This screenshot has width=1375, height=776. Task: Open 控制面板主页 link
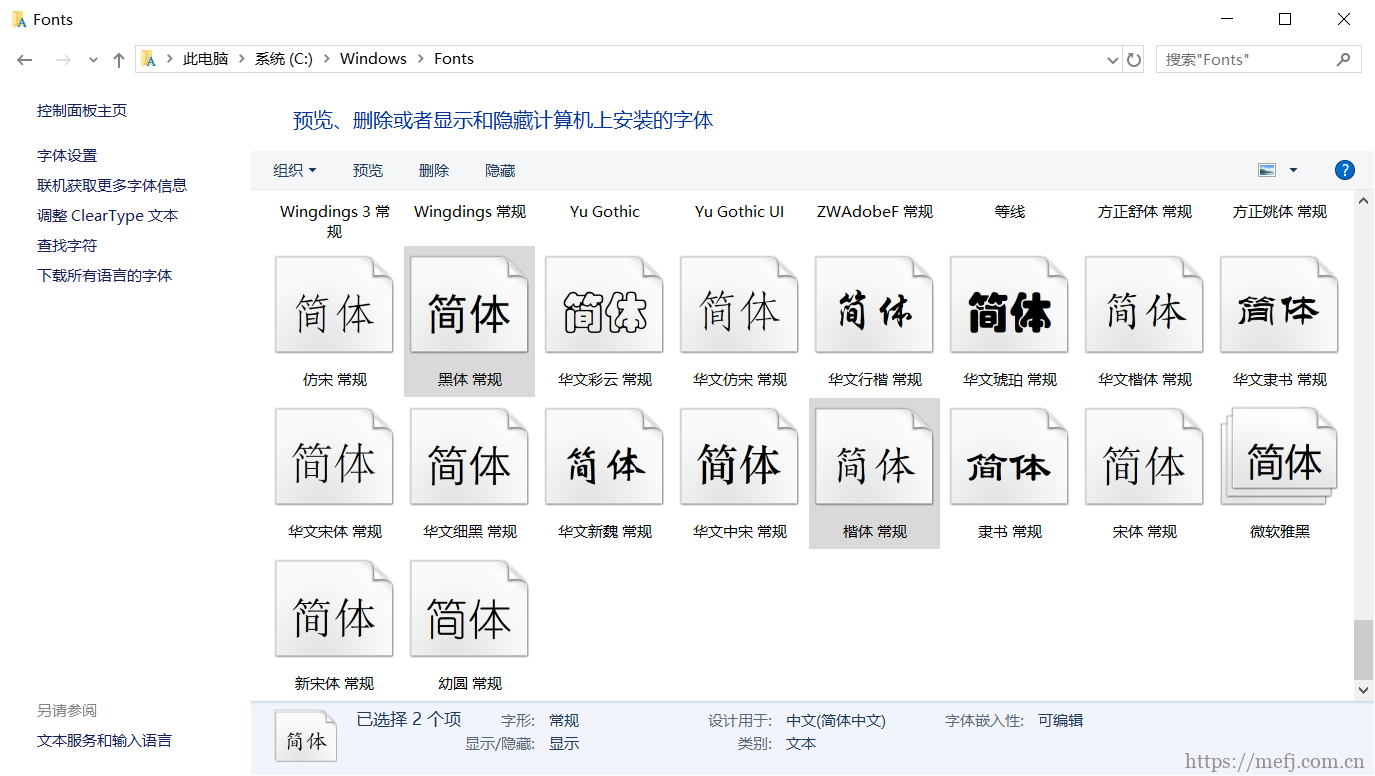coord(82,111)
